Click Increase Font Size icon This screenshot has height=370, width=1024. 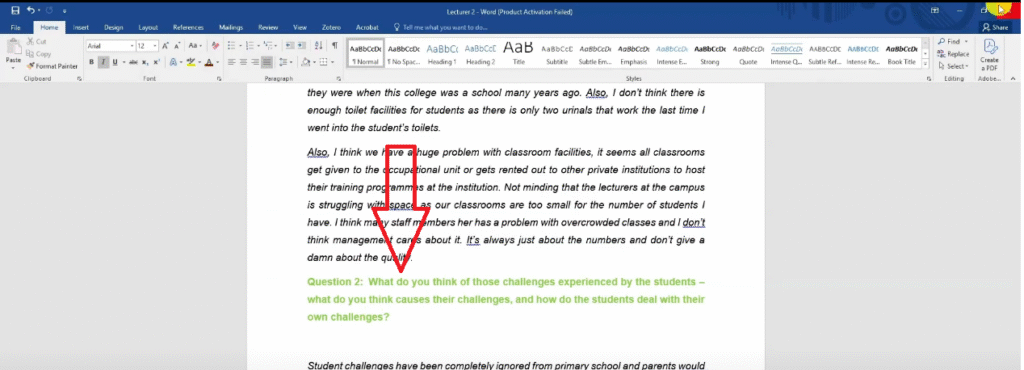point(165,46)
